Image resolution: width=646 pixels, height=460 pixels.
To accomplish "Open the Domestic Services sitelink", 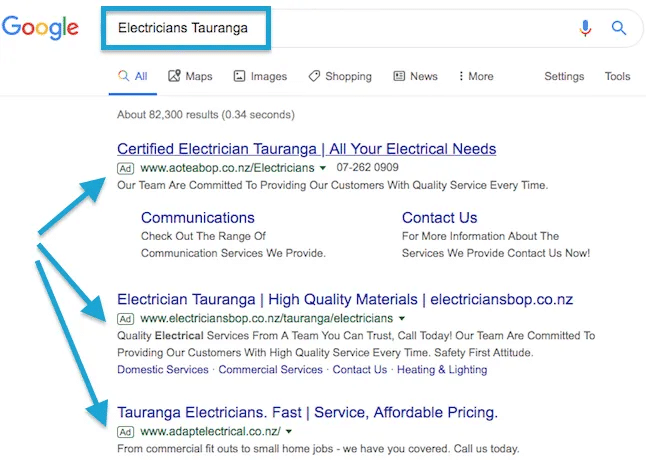I will point(163,369).
